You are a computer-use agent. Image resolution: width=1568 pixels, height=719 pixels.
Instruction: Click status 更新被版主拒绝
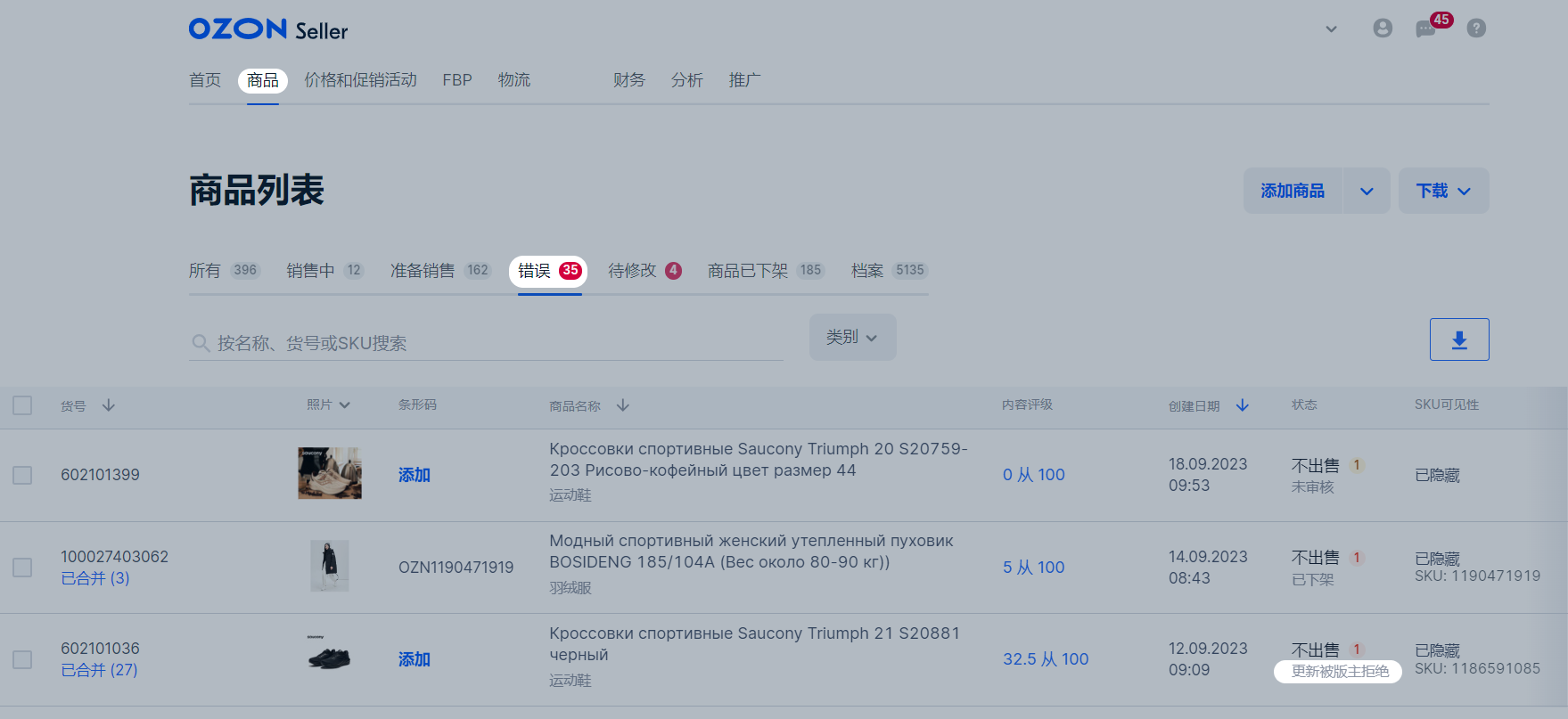pyautogui.click(x=1340, y=672)
